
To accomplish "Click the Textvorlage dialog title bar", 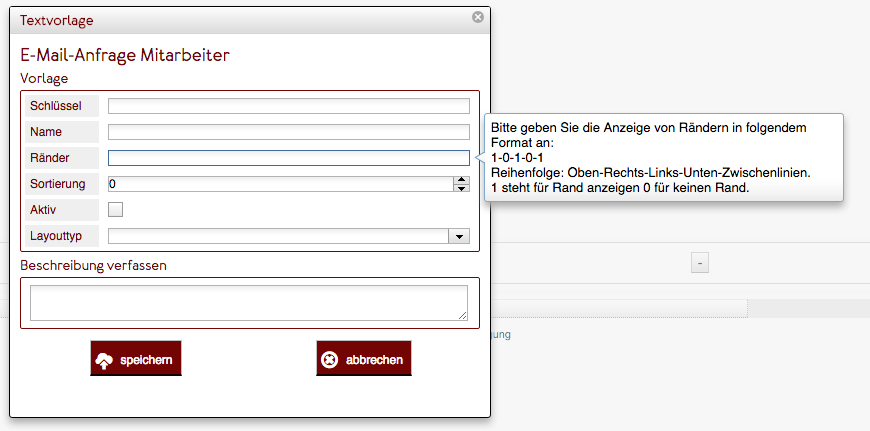I will pyautogui.click(x=250, y=21).
